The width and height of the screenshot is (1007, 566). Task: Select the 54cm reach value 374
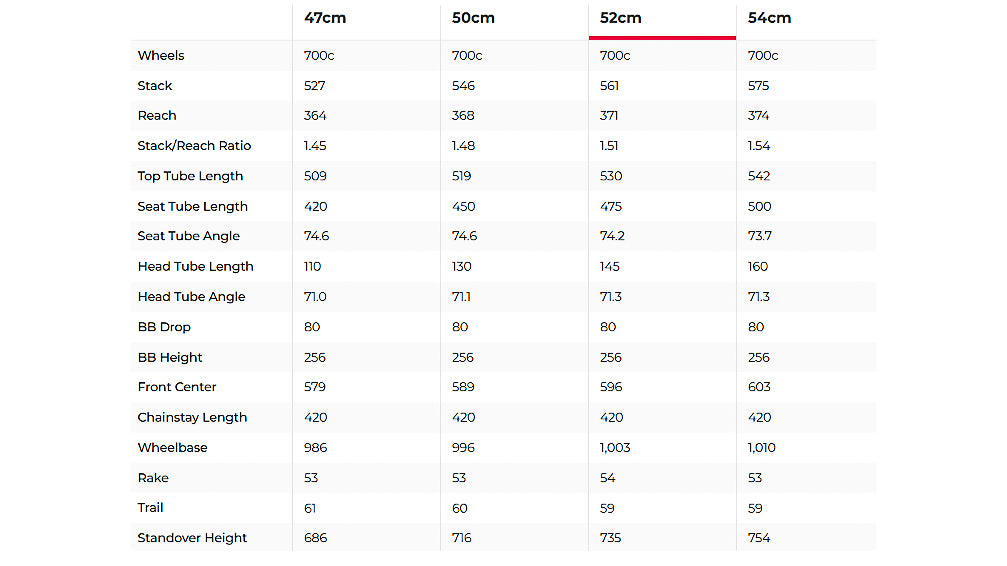tap(759, 116)
